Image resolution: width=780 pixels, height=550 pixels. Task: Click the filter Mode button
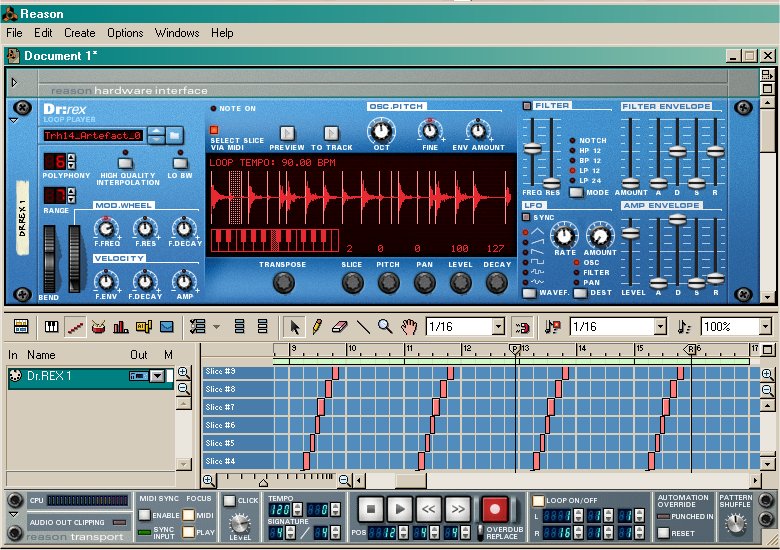click(x=576, y=192)
